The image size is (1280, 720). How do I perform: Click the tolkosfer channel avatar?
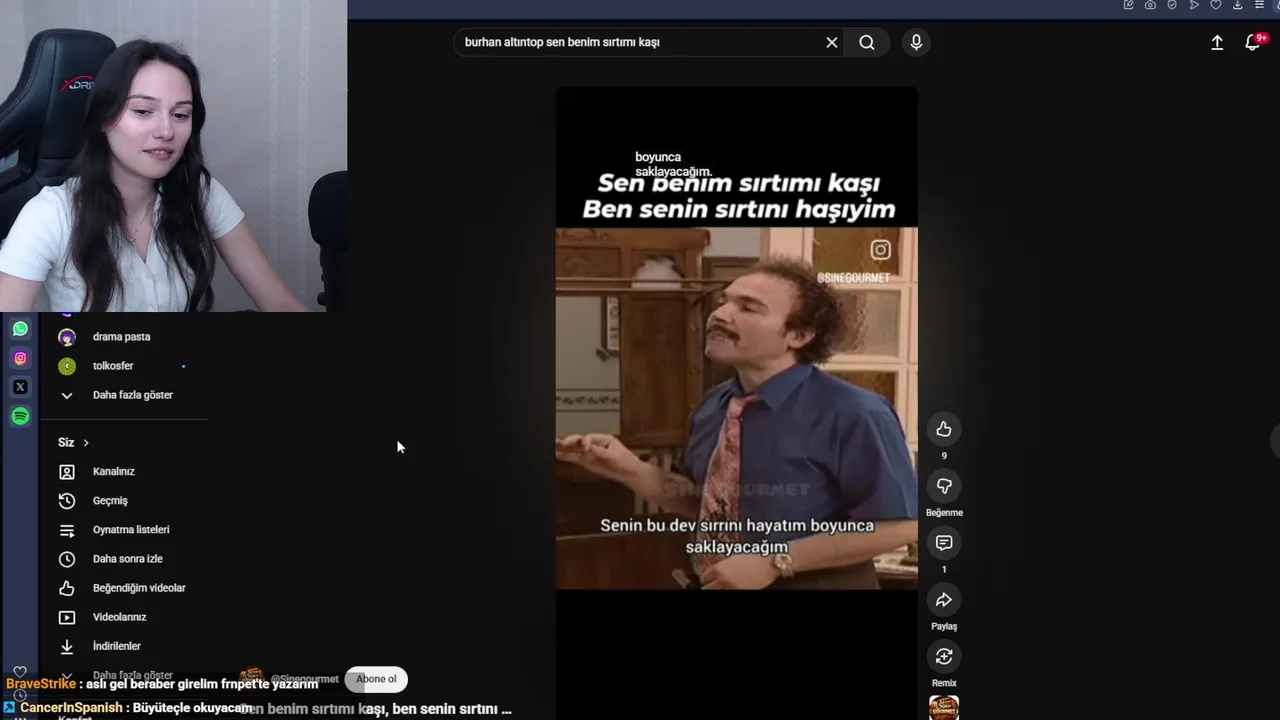pyautogui.click(x=67, y=366)
